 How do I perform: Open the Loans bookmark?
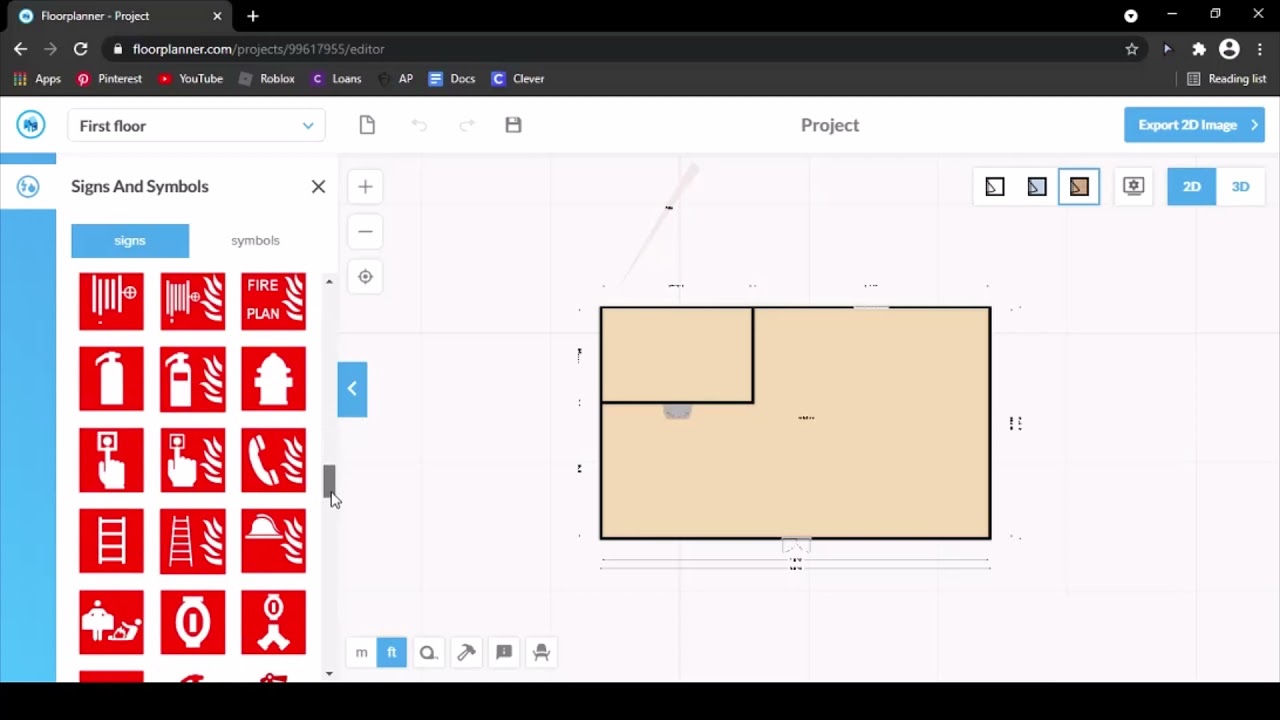click(x=336, y=79)
